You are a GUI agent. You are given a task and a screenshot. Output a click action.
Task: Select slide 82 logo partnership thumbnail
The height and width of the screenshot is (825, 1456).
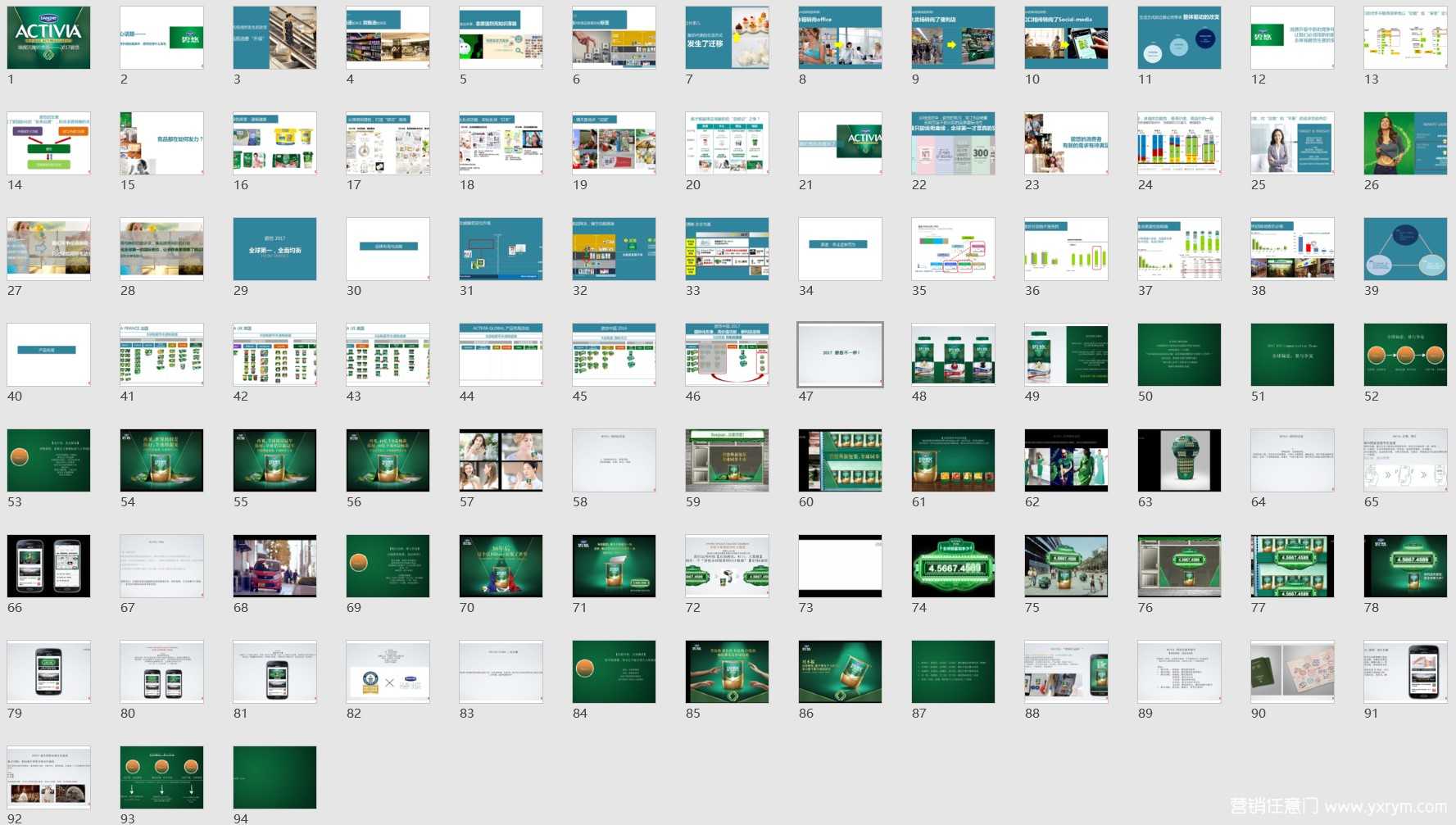click(x=388, y=672)
